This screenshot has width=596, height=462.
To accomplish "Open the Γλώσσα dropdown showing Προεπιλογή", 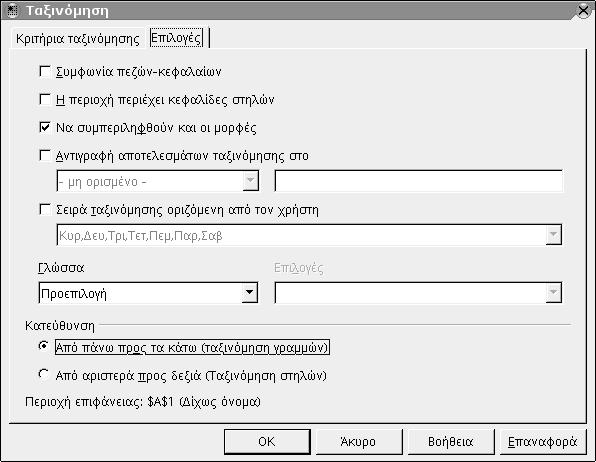I will pyautogui.click(x=148, y=293).
